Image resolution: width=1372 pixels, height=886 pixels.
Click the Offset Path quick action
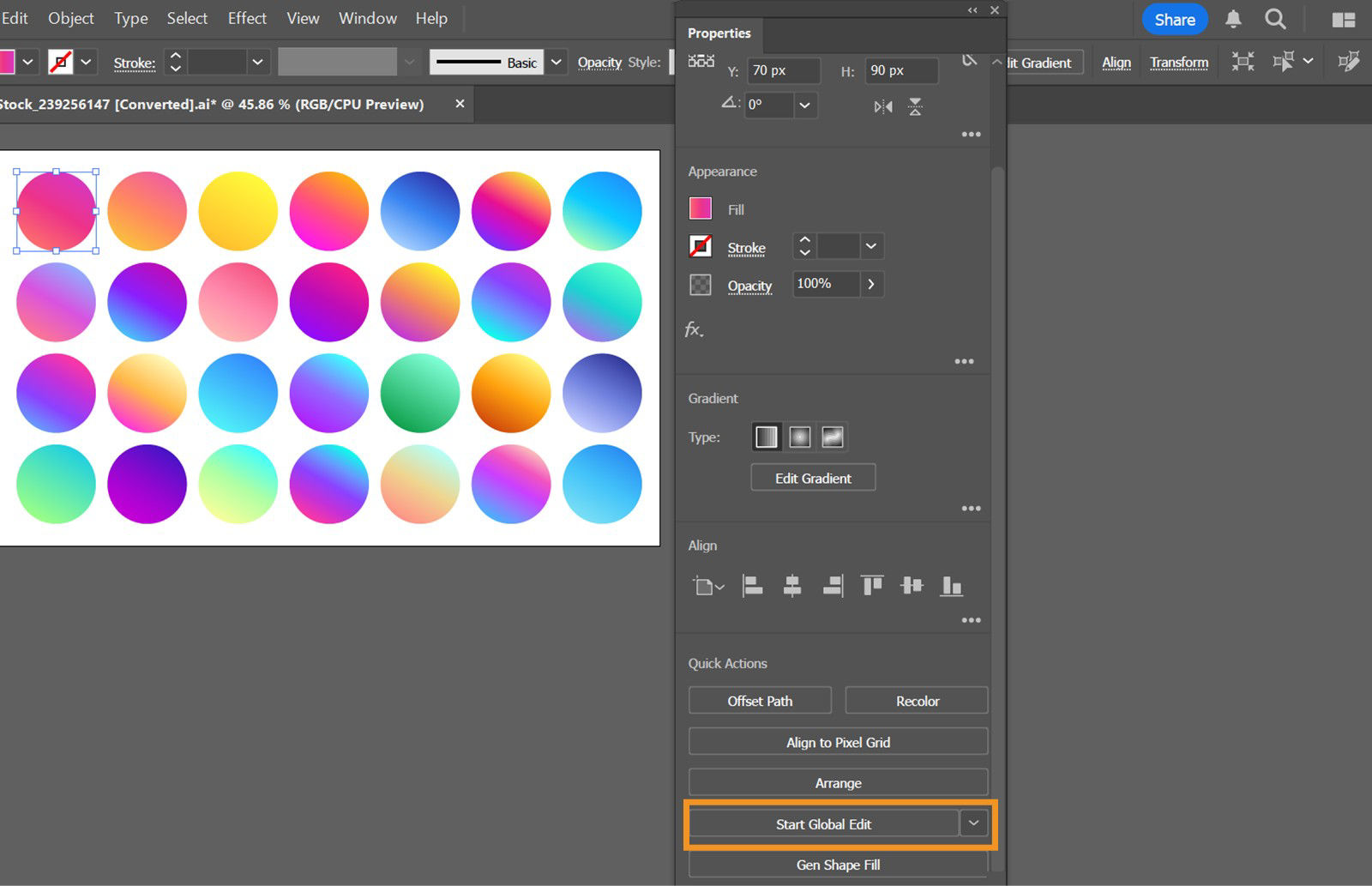760,701
